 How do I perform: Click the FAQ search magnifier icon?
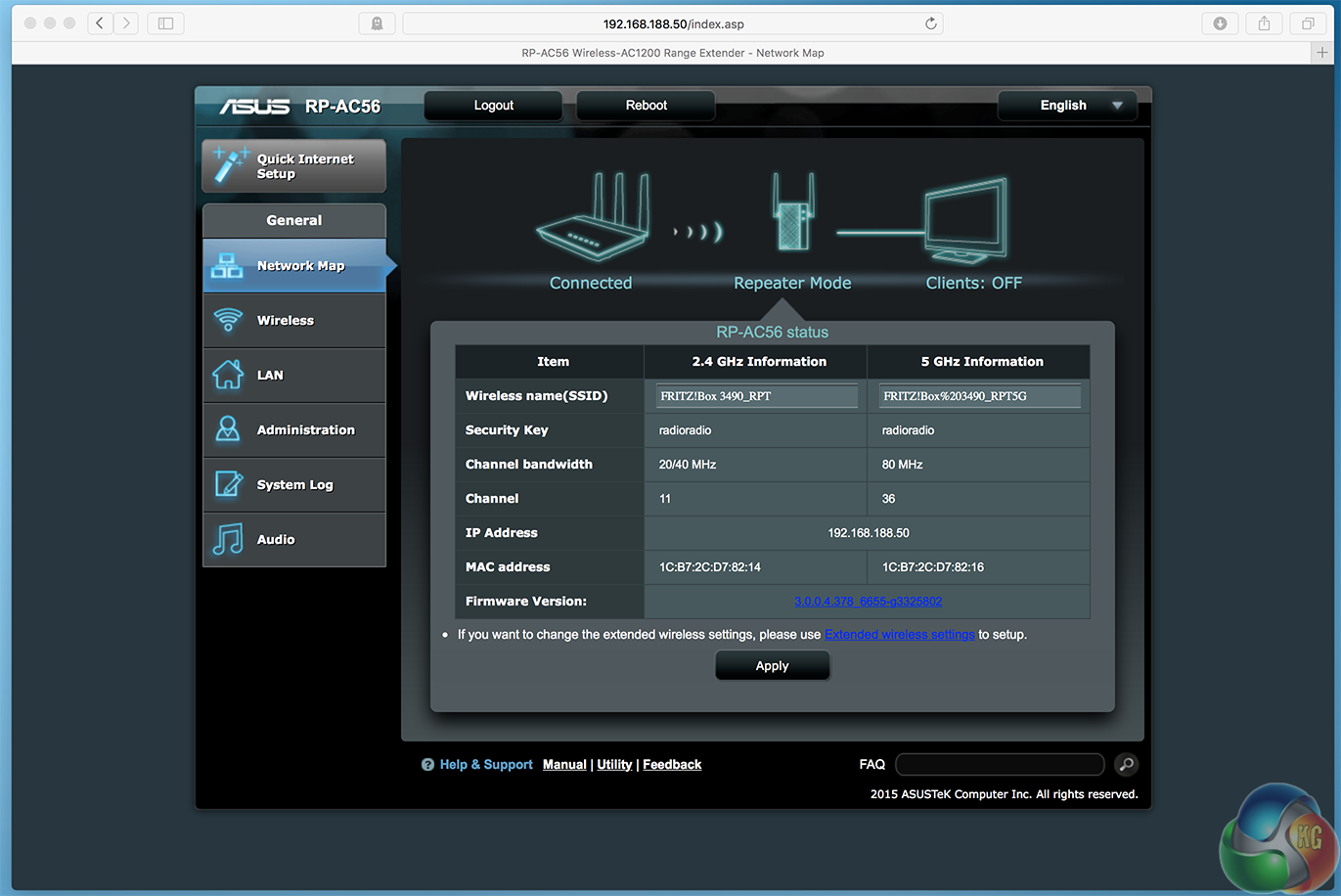click(1126, 764)
